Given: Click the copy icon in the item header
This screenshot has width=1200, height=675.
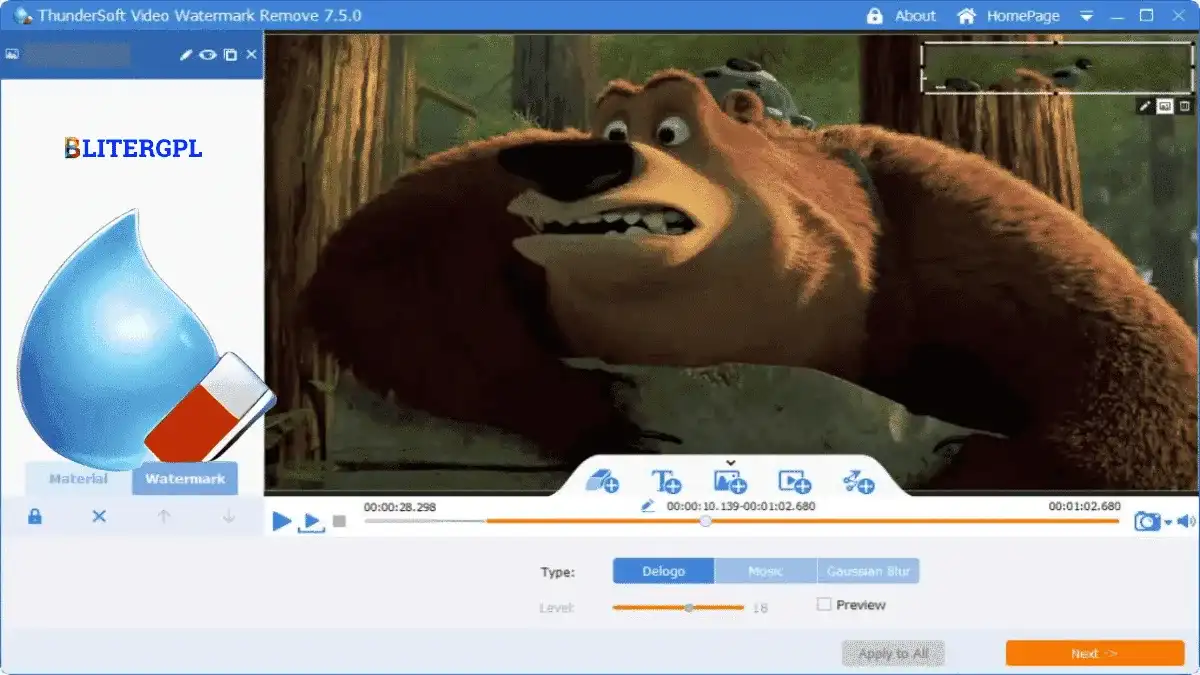Looking at the screenshot, I should (230, 55).
